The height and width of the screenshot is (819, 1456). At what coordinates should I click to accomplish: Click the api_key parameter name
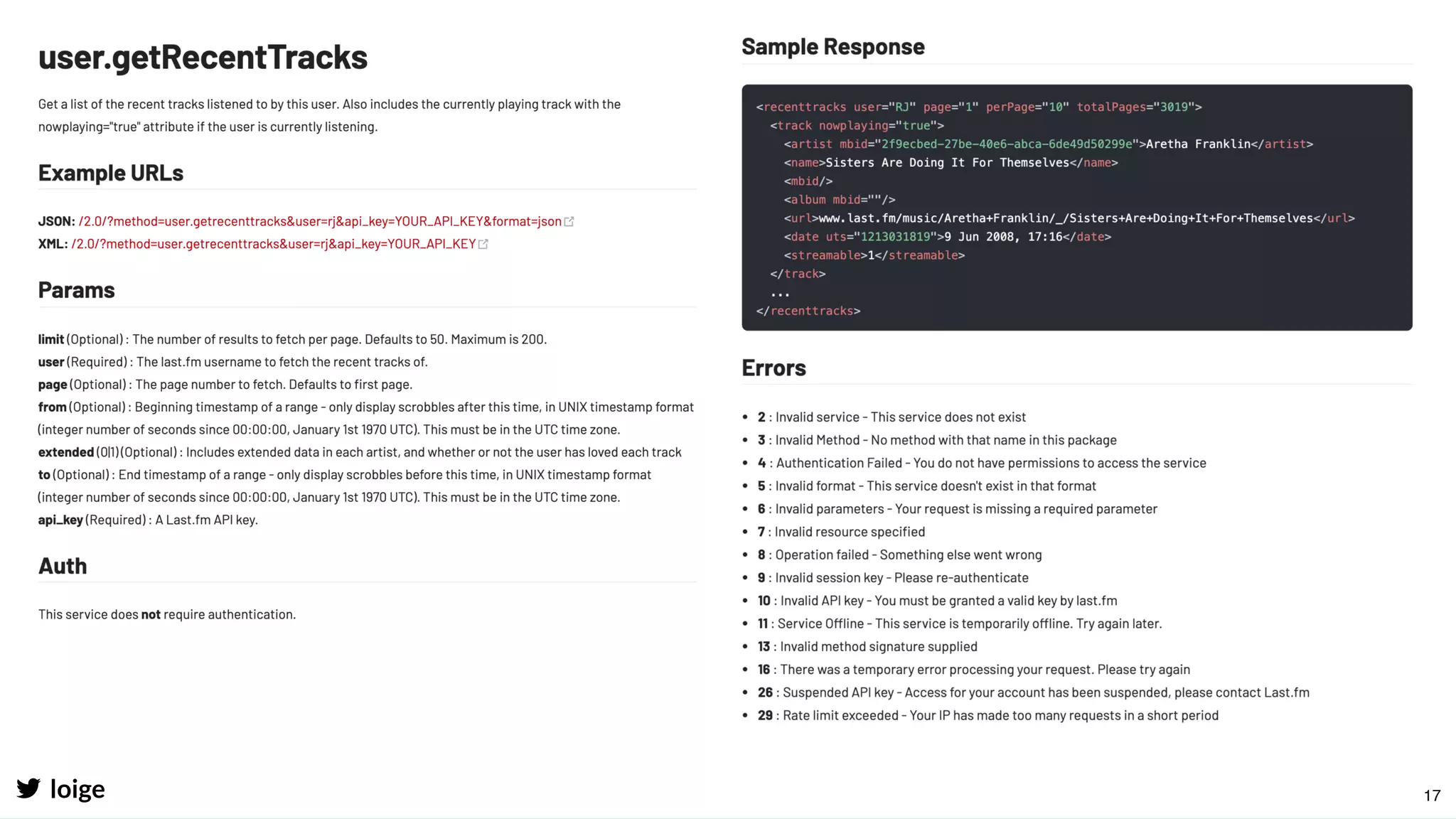tap(60, 520)
